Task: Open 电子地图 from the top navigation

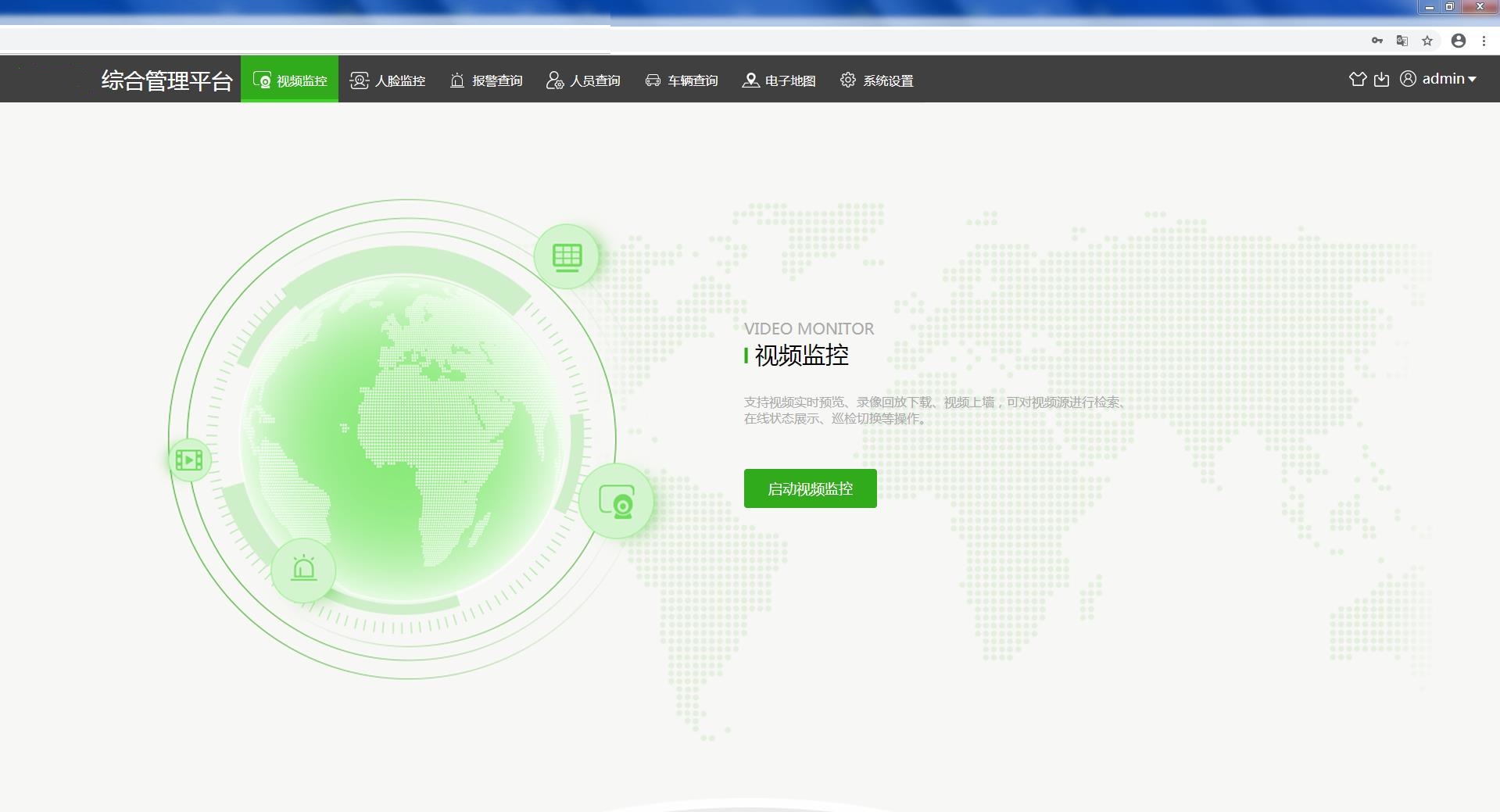Action: pos(779,80)
